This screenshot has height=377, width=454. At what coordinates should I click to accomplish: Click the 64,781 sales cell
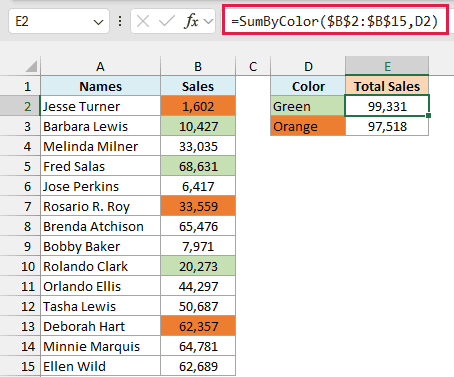pos(198,346)
